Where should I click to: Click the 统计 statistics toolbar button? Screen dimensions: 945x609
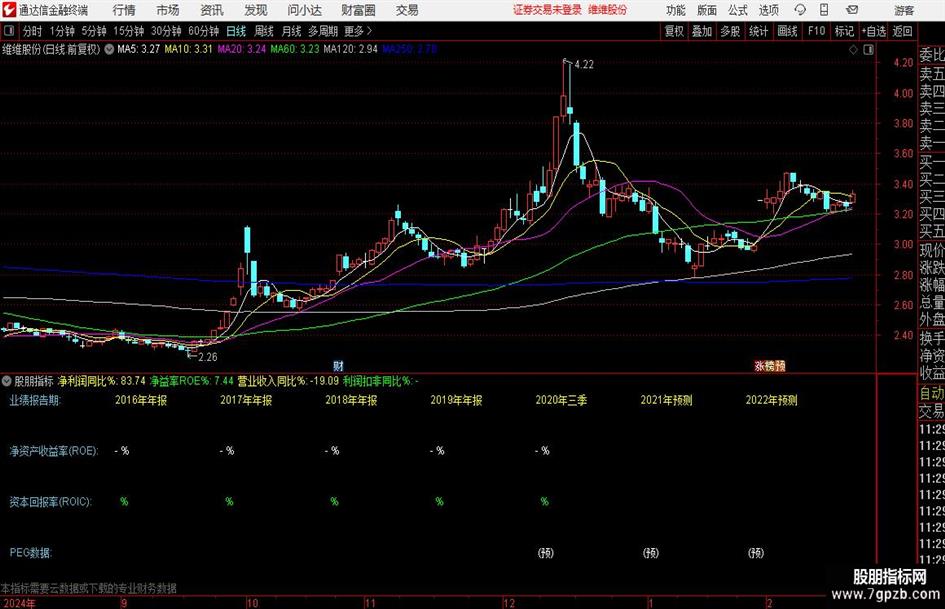tap(759, 31)
